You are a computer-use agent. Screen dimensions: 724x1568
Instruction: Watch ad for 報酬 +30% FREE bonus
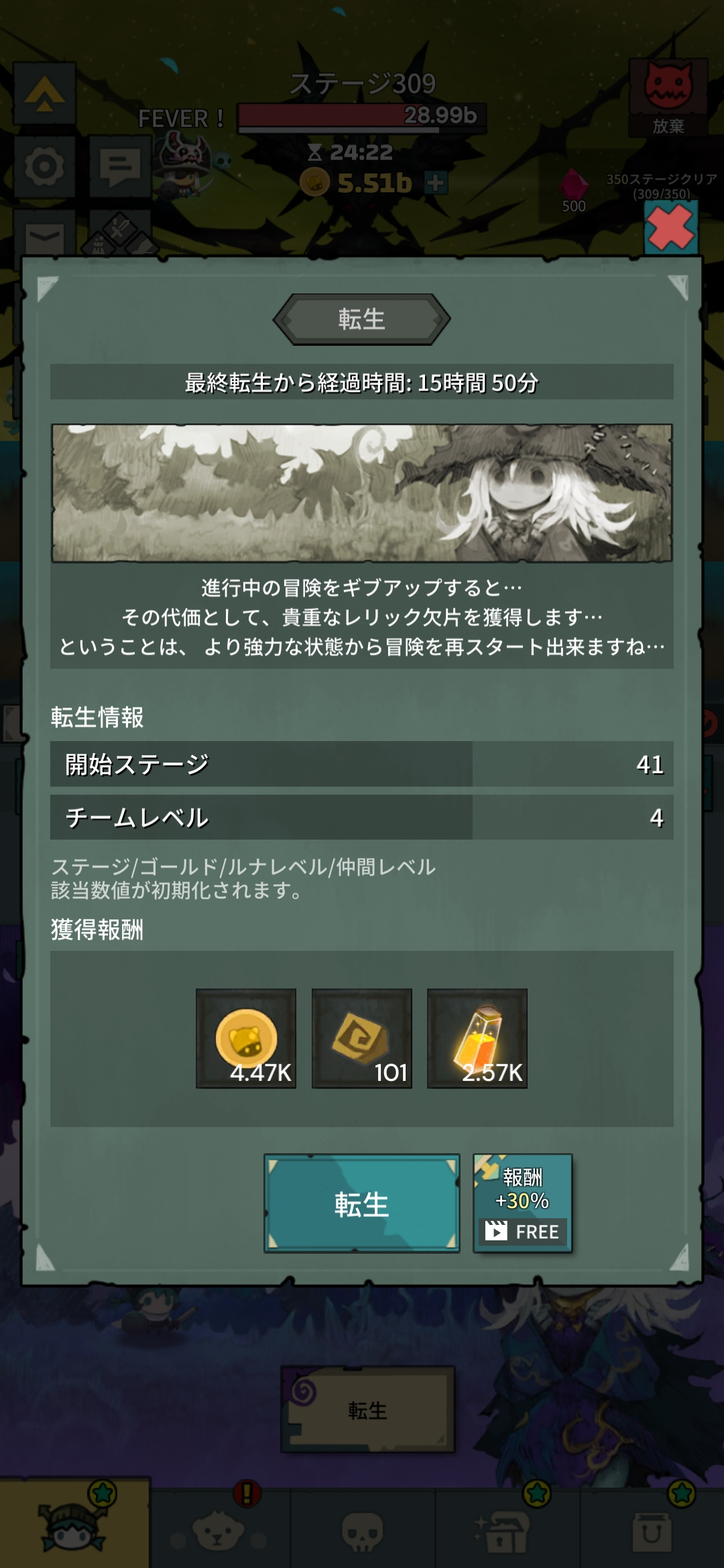click(523, 1203)
